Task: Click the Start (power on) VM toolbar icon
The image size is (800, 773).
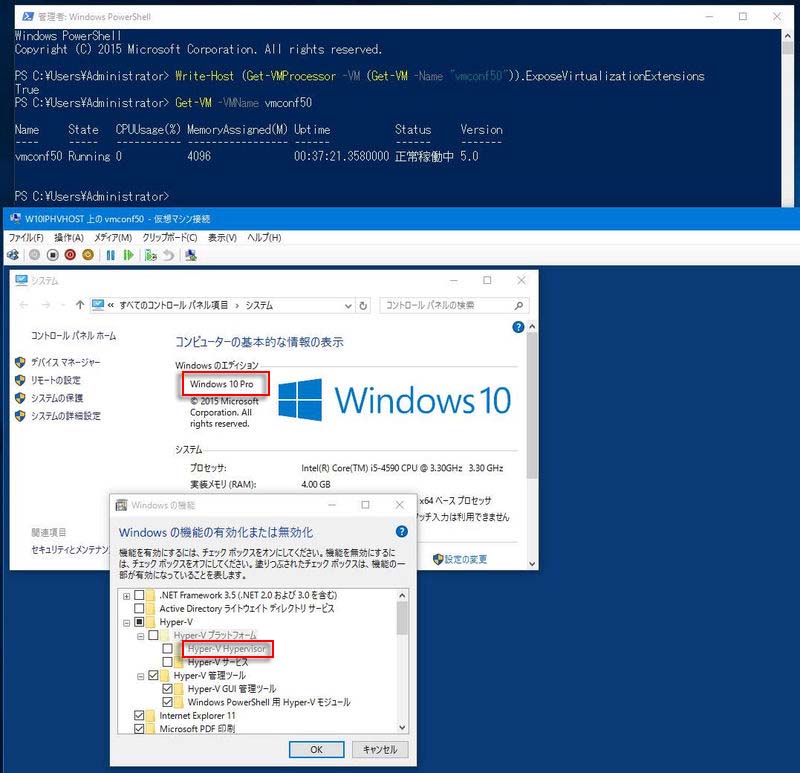Action: (34, 255)
